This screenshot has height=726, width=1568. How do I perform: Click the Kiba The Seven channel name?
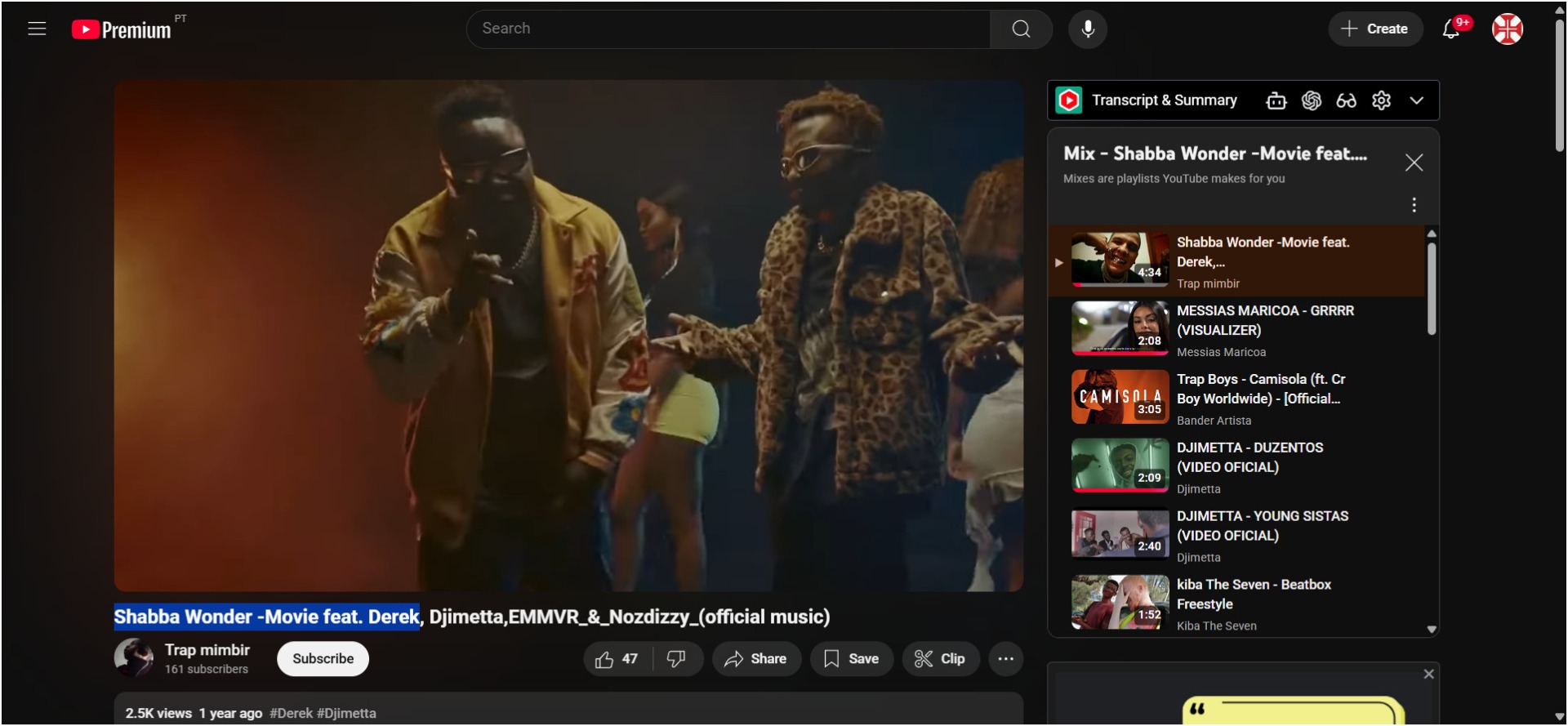1217,626
